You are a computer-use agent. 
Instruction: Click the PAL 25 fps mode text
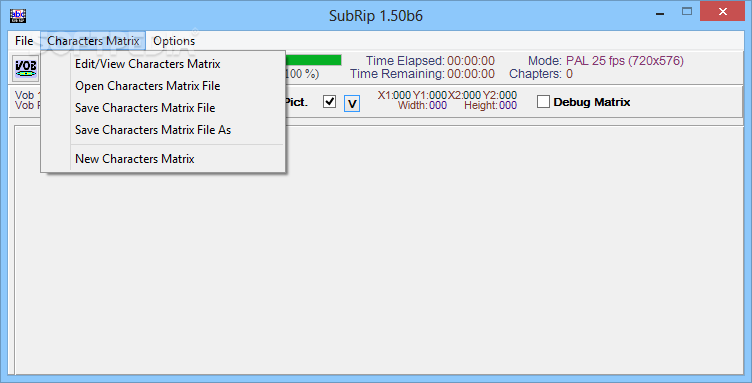point(624,61)
